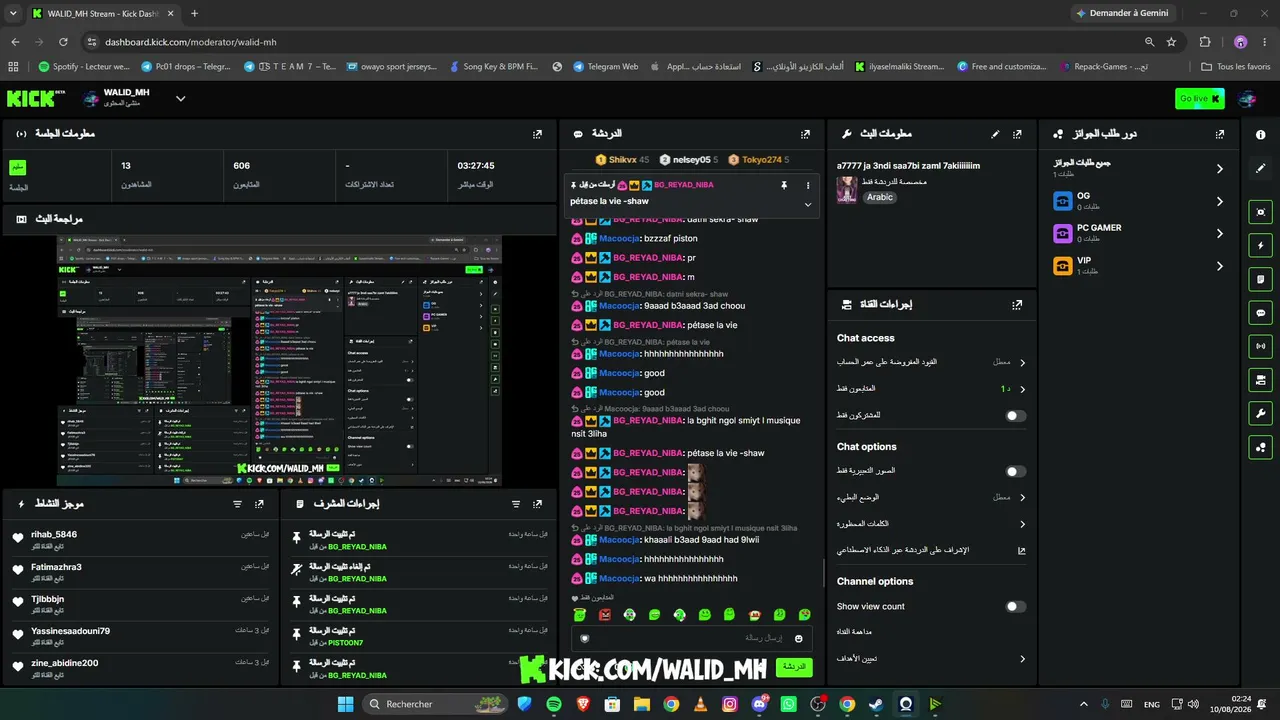The image size is (1280, 720).
Task: Open the activity feed filter icon
Action: click(x=237, y=504)
